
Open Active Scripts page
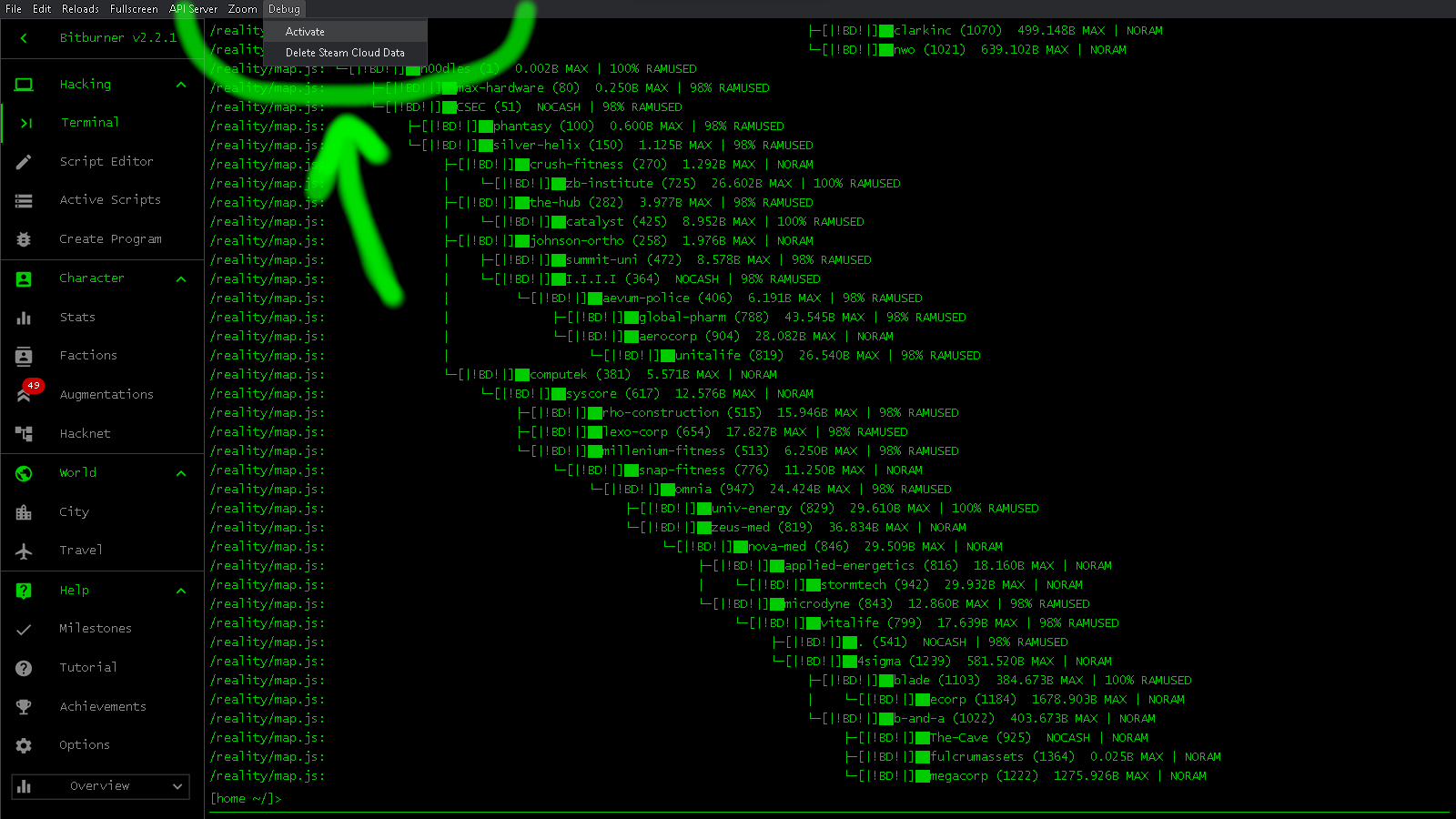click(x=110, y=200)
